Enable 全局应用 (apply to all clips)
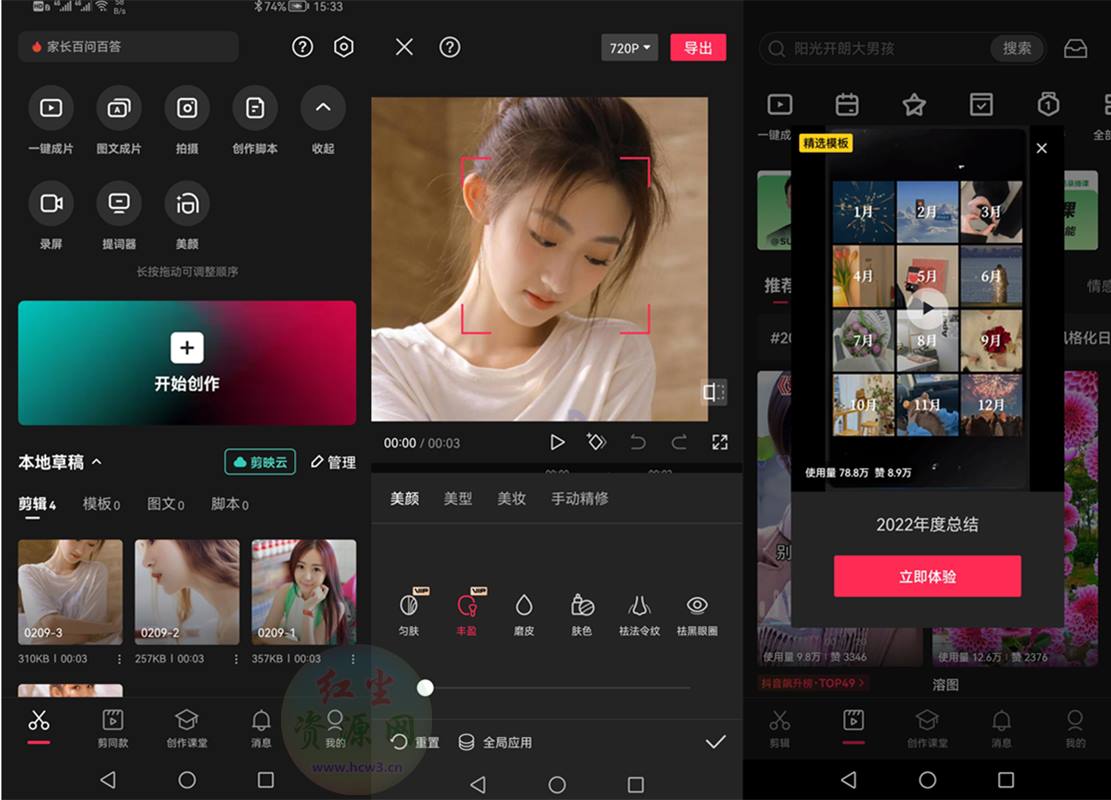This screenshot has width=1111, height=800. coord(497,741)
